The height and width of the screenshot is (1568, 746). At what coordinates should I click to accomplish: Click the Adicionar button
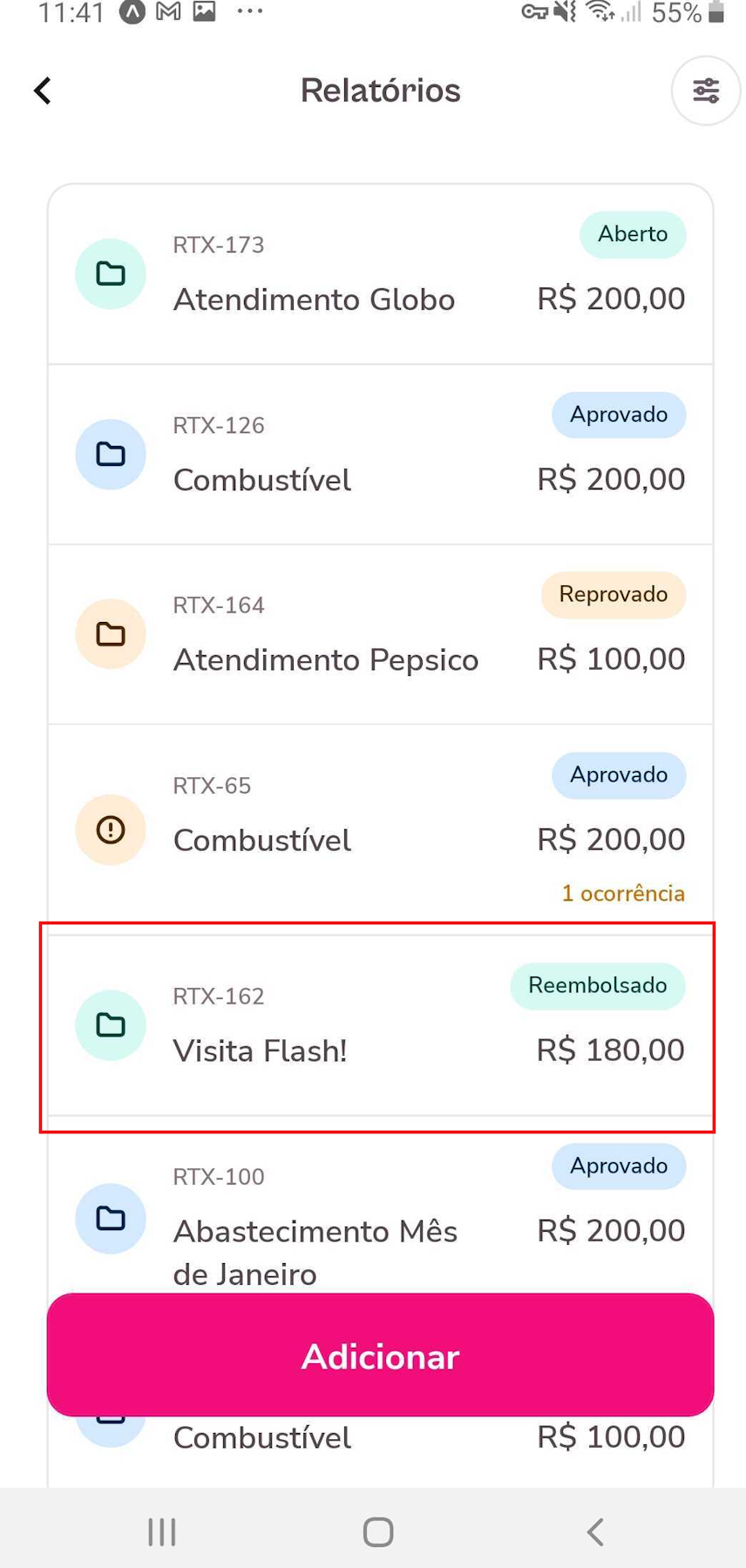(x=380, y=1355)
